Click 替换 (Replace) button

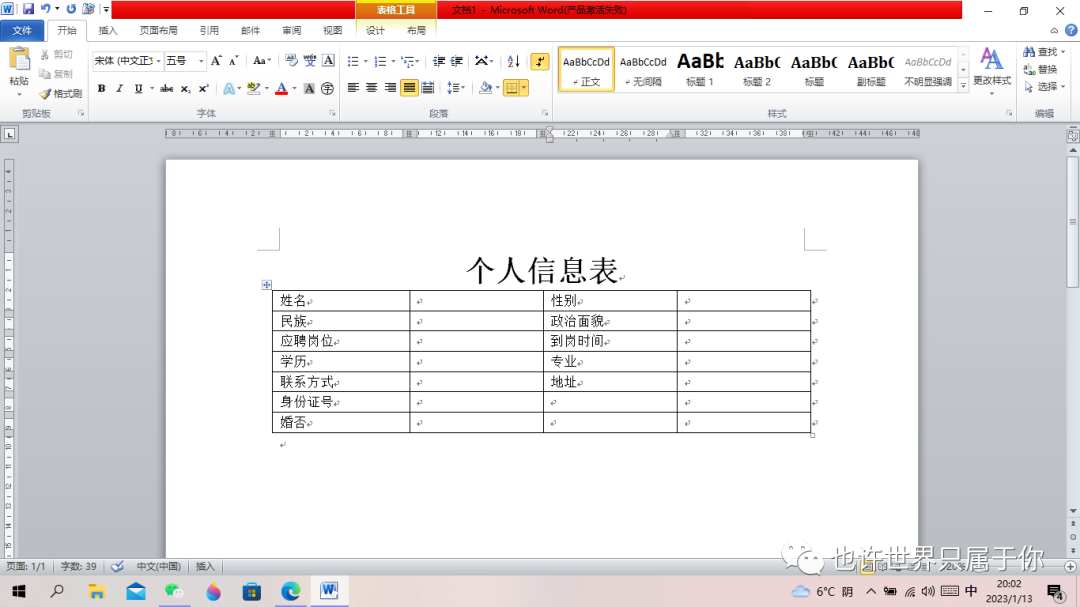coord(1041,70)
